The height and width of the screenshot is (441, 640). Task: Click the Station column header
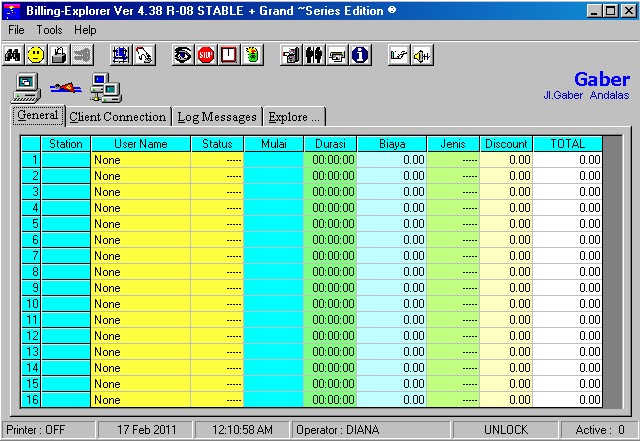point(66,144)
